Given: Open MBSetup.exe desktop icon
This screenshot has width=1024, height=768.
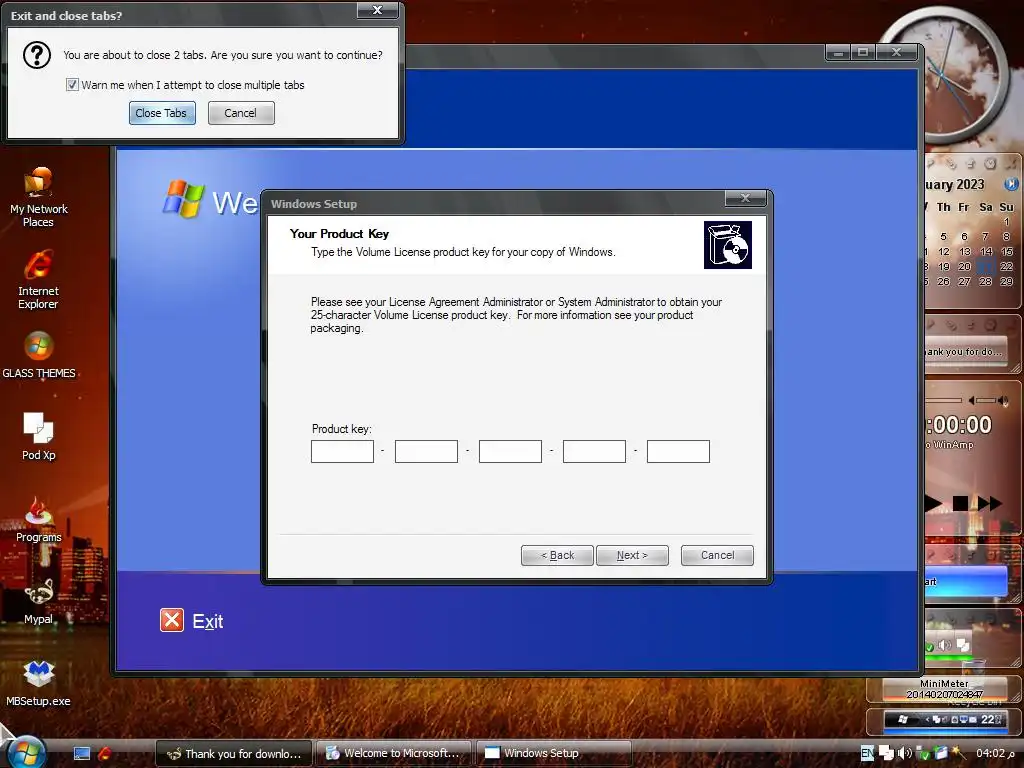Looking at the screenshot, I should click(39, 683).
